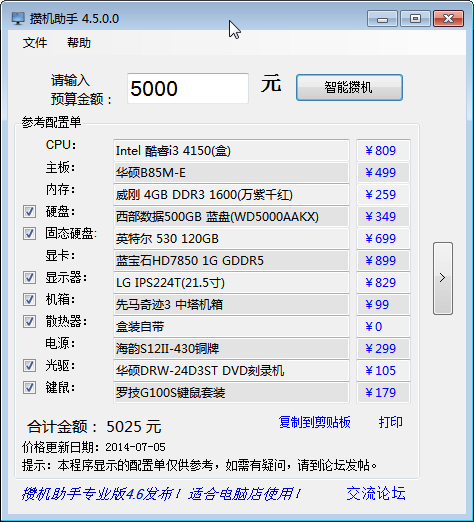Screen dimensions: 474x522
Task: Disable the 光驱 checkbox
Action: (29, 365)
